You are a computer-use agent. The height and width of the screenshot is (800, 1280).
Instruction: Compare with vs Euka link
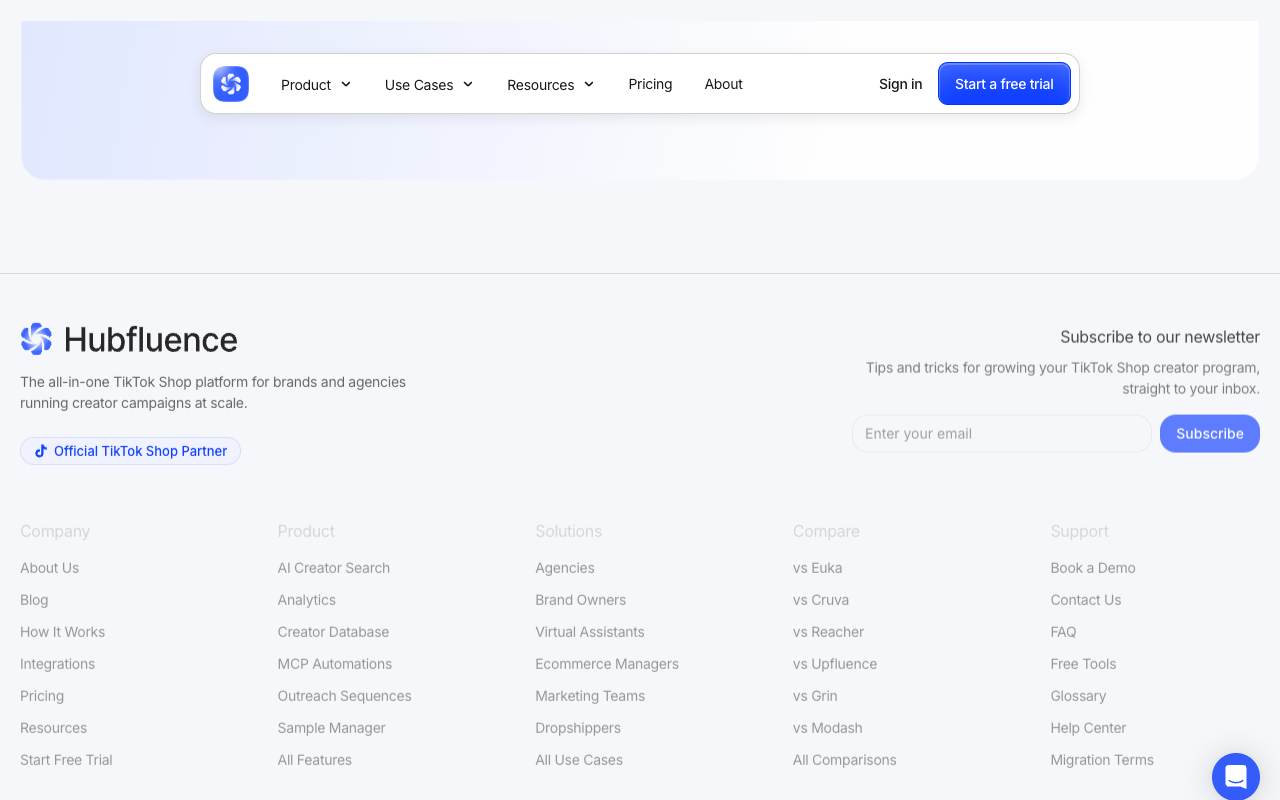click(x=818, y=568)
